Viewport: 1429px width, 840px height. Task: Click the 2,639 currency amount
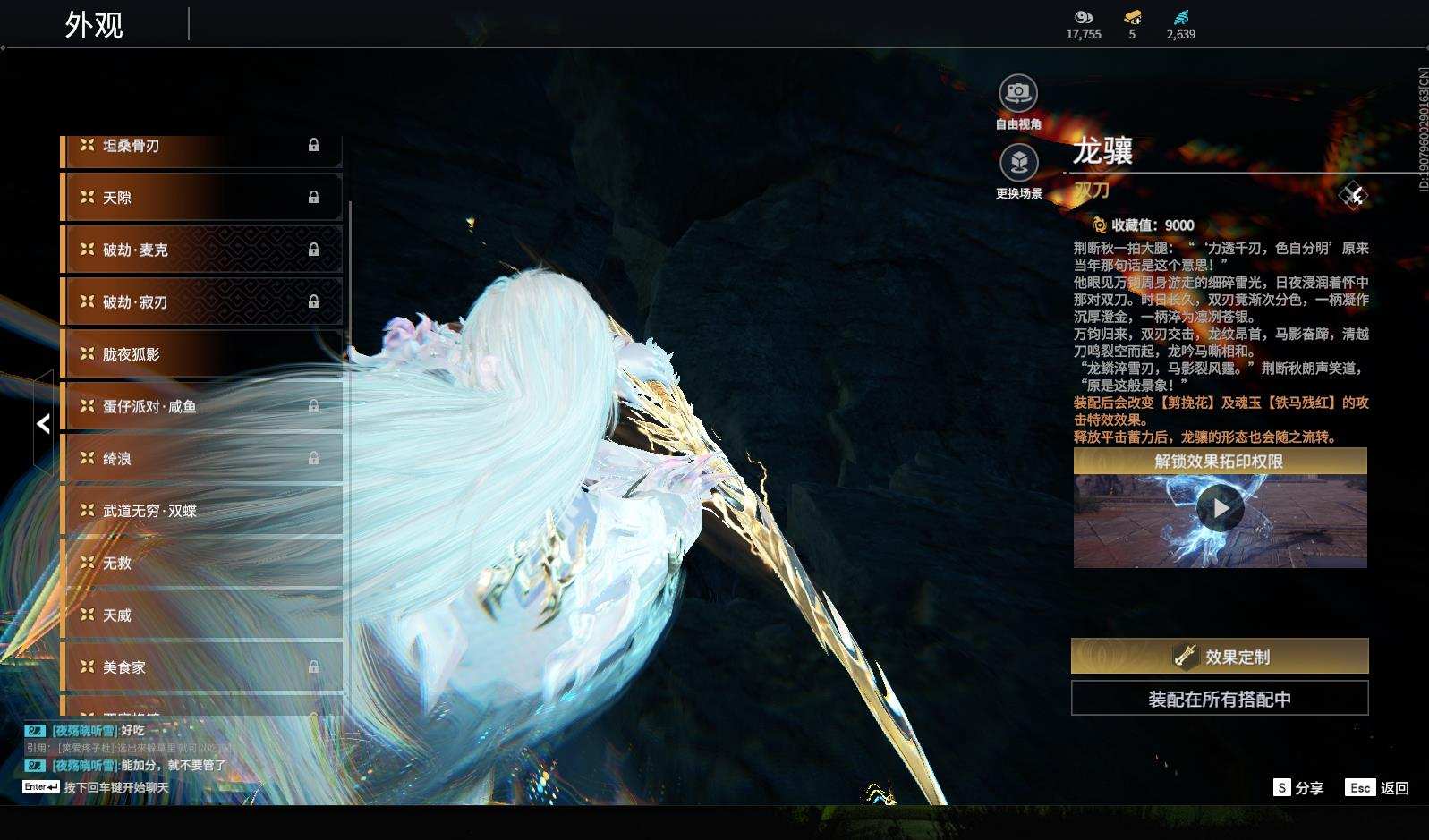[1181, 34]
